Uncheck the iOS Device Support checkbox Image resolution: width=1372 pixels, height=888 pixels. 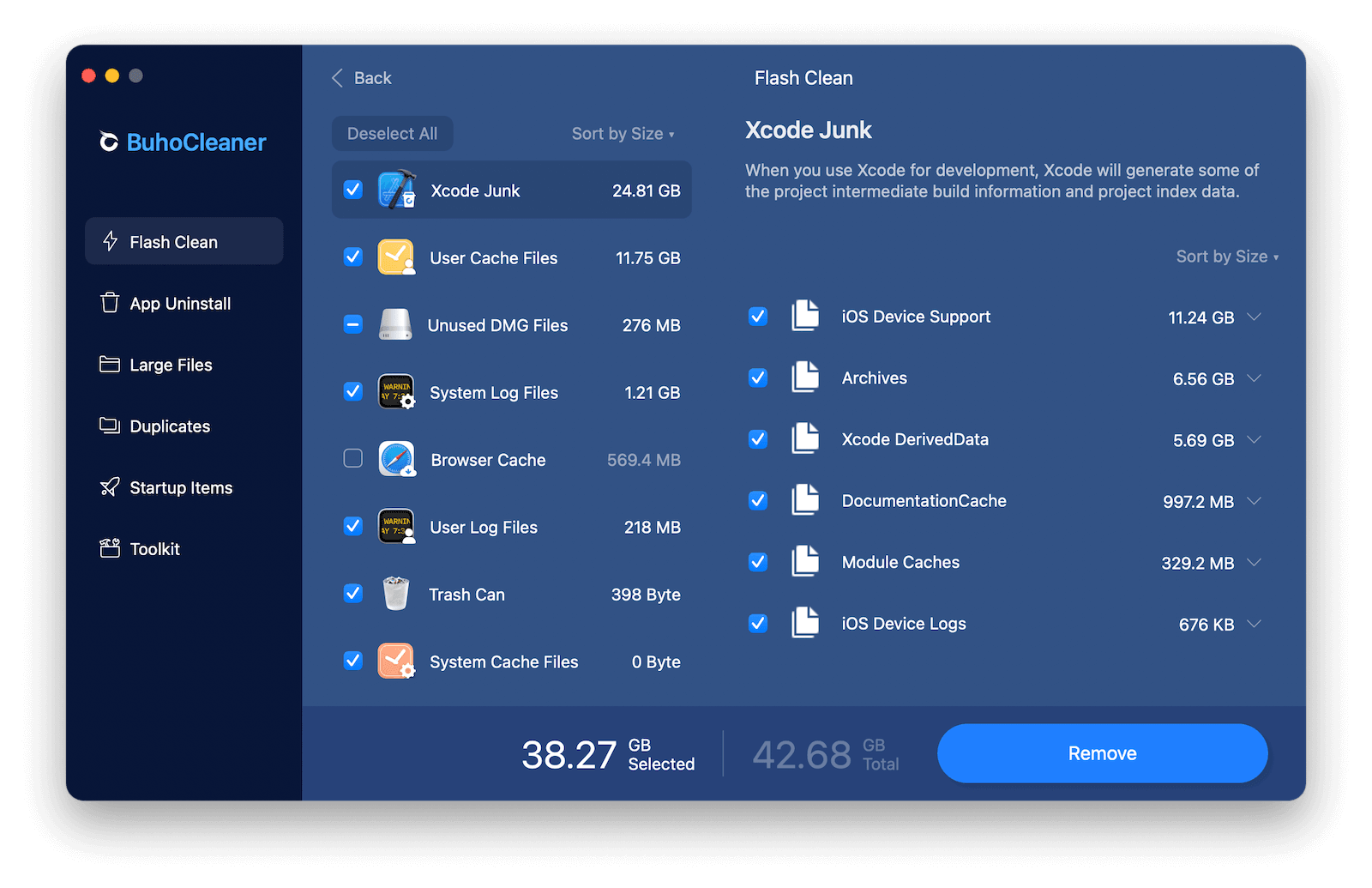(x=758, y=316)
